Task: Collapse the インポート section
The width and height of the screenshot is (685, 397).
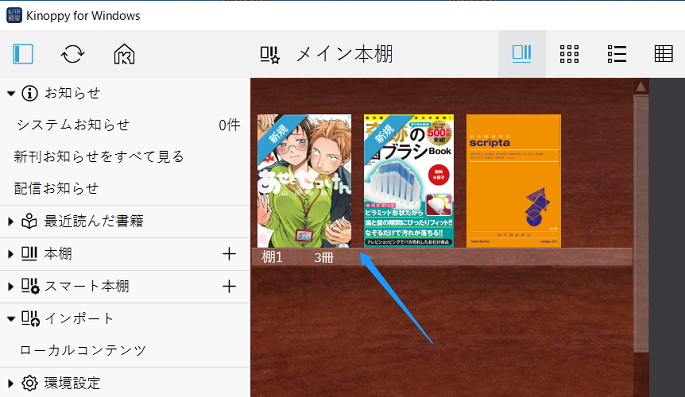Action: pos(11,319)
